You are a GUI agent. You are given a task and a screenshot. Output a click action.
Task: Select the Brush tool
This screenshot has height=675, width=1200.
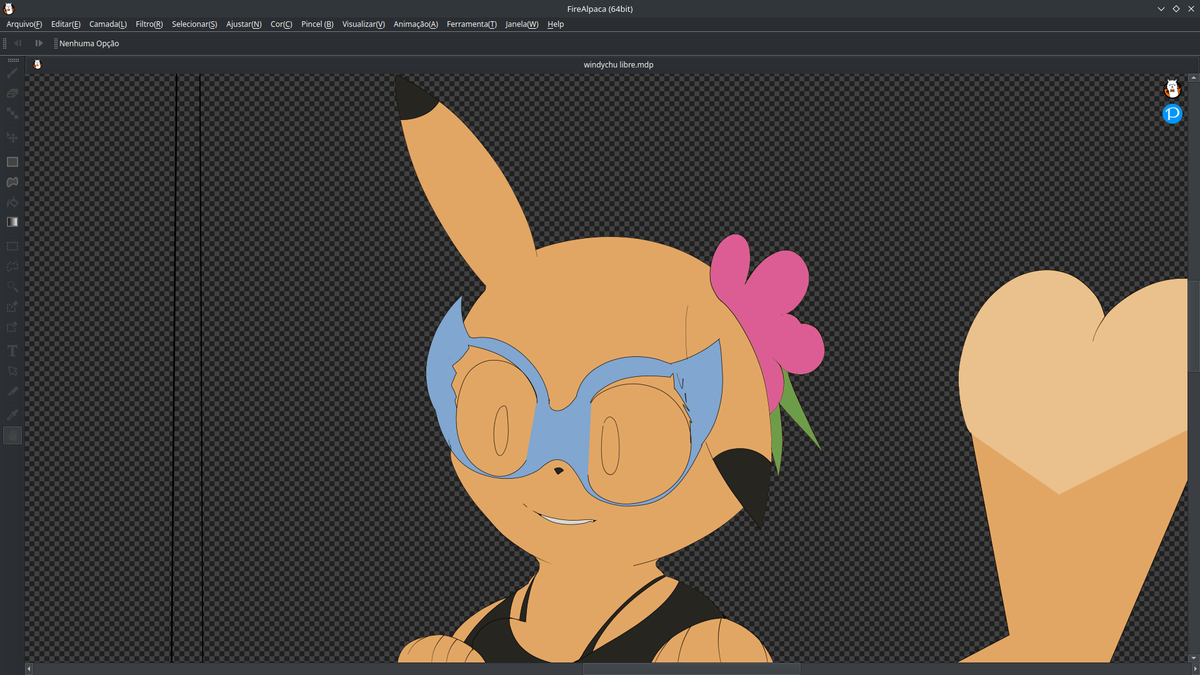click(x=12, y=73)
